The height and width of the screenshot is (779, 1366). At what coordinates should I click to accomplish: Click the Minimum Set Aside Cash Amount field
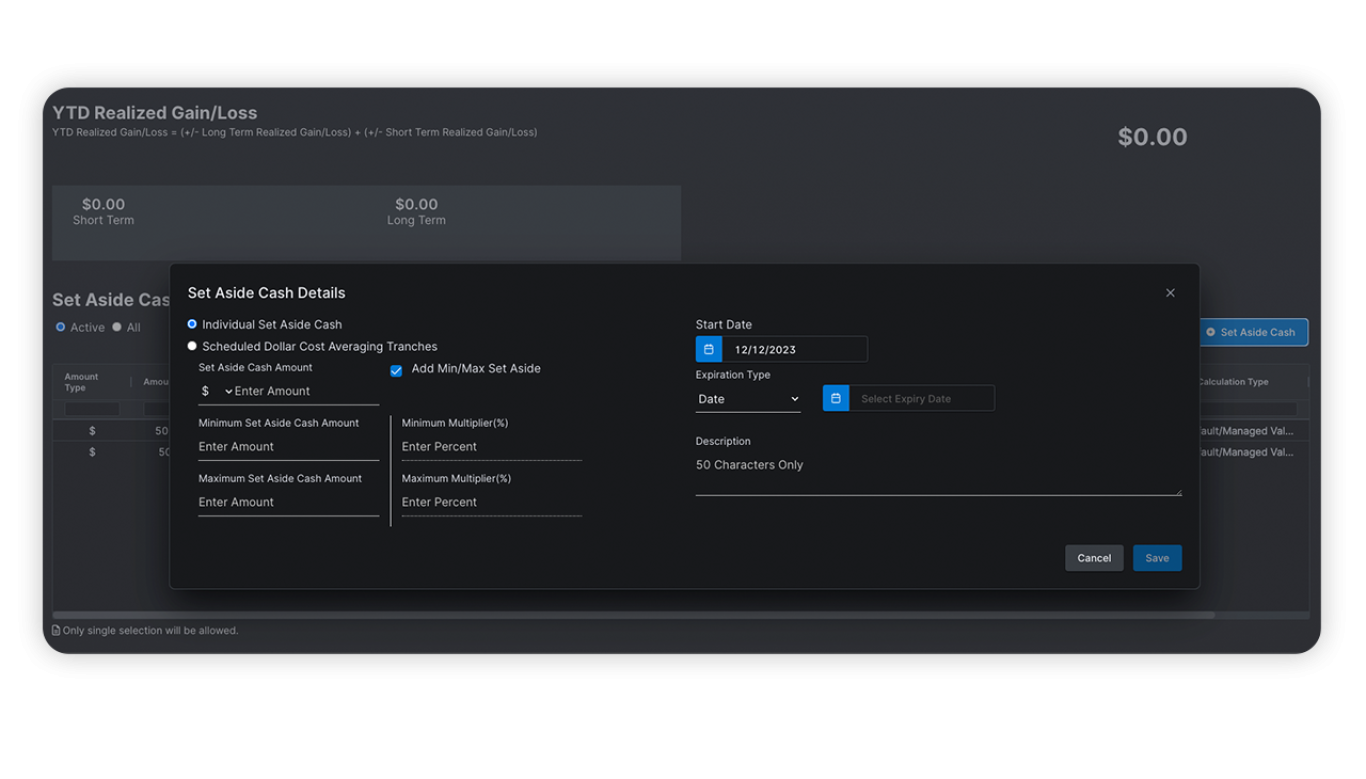pyautogui.click(x=288, y=447)
